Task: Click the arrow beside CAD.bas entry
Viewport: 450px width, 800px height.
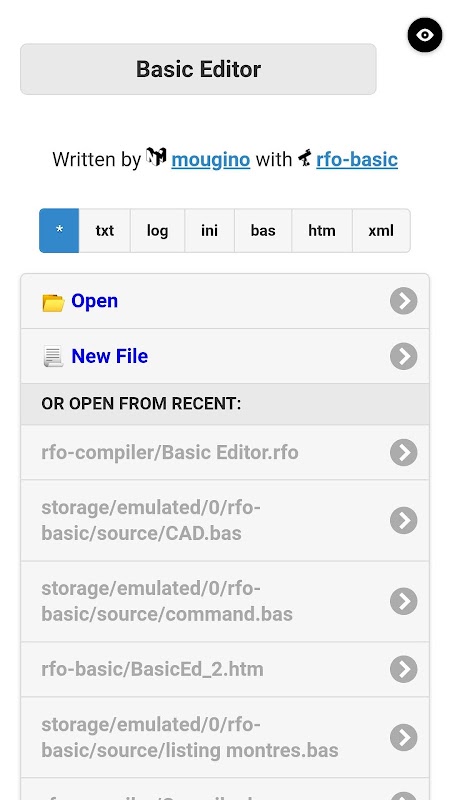Action: 404,520
